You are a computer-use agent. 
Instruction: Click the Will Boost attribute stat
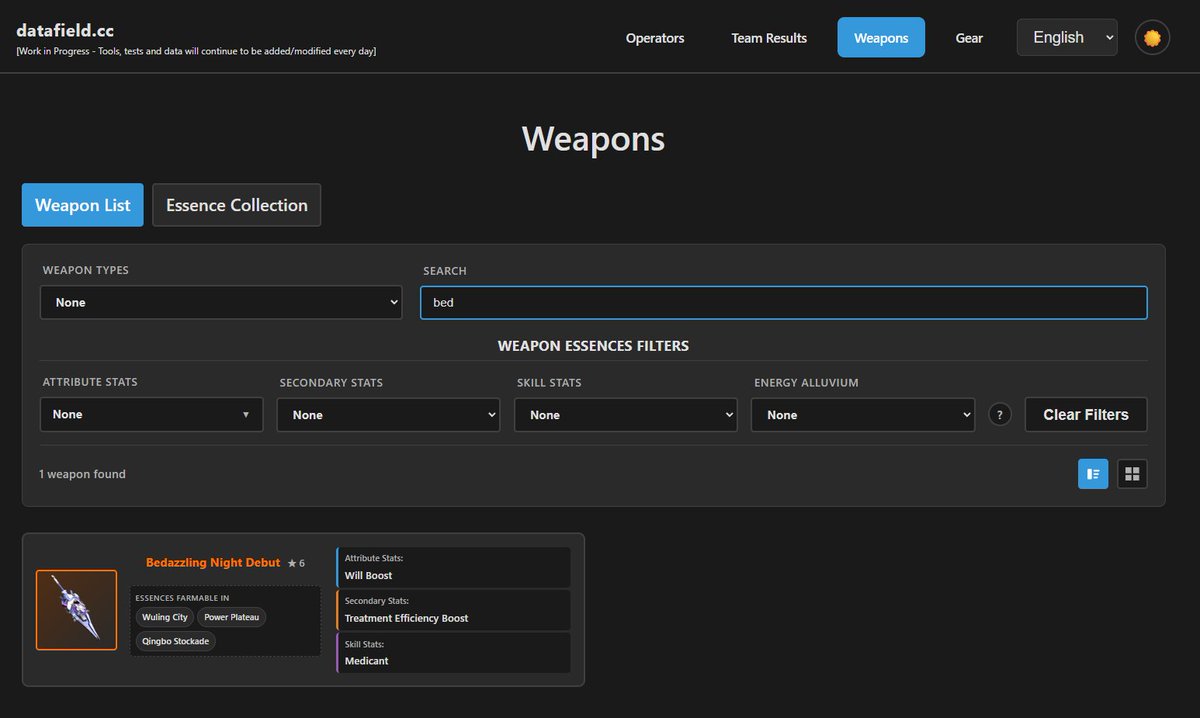(x=368, y=576)
